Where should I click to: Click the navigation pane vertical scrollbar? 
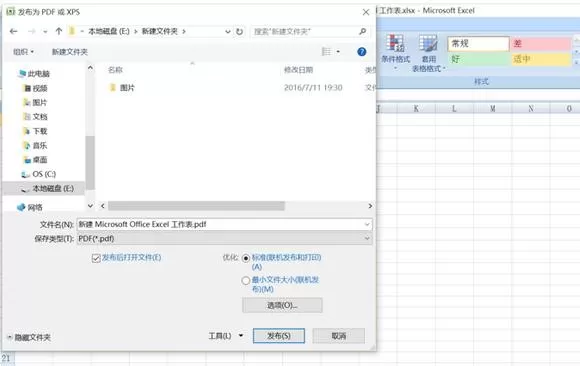(x=90, y=163)
